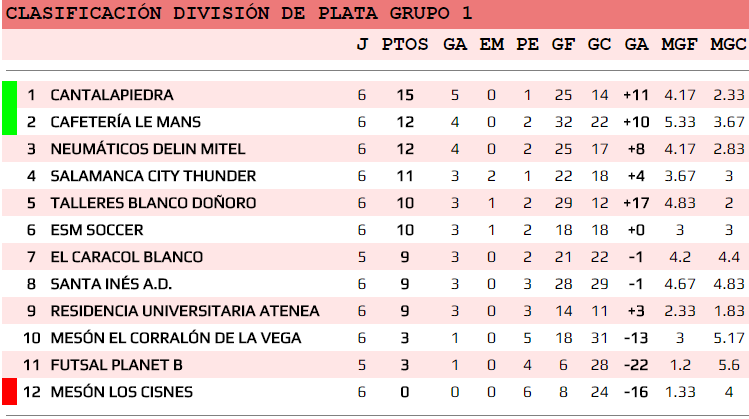This screenshot has width=749, height=419.
Task: Click the GF column header
Action: click(x=562, y=44)
